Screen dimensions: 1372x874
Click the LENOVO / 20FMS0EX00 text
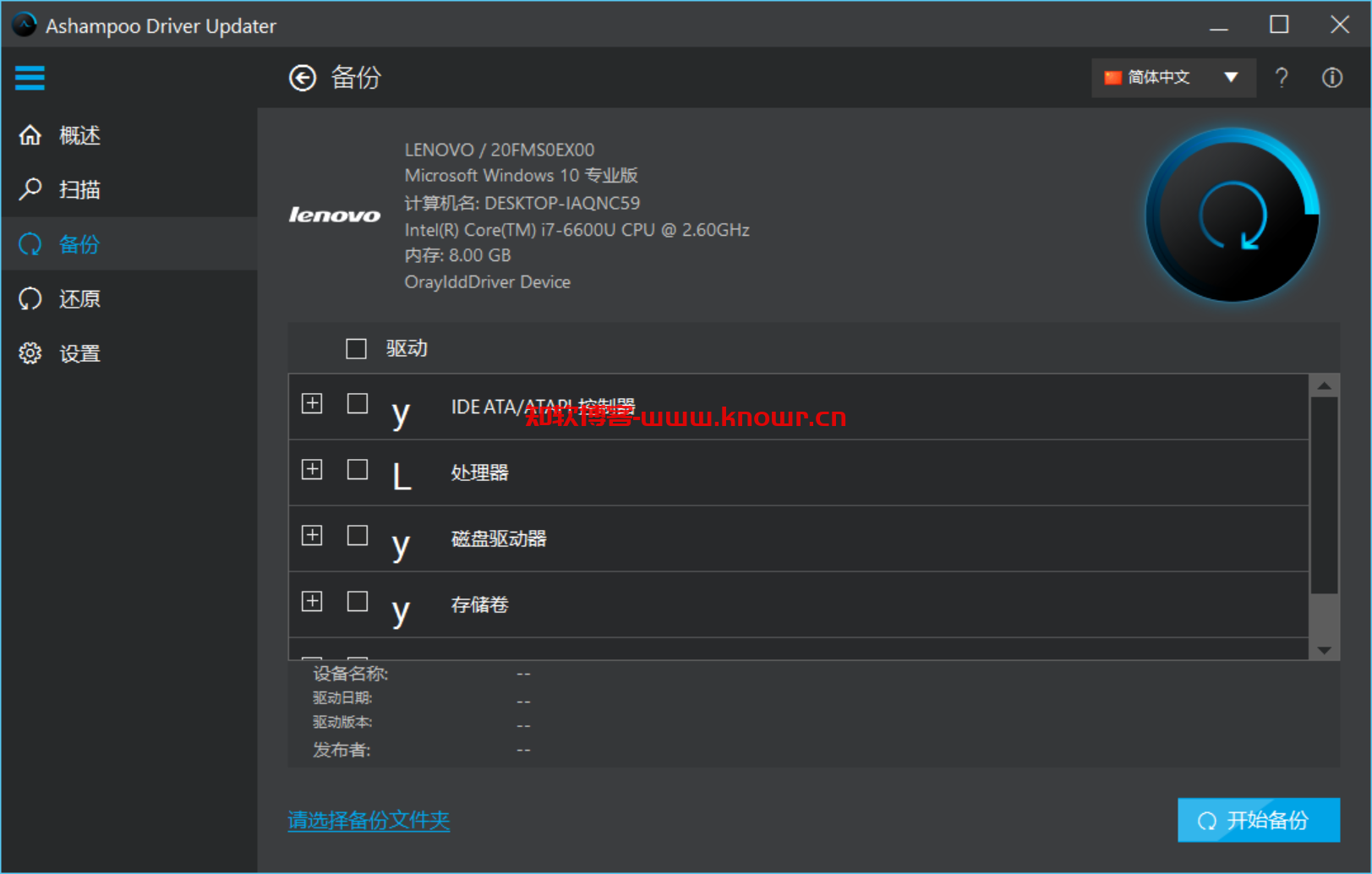coord(500,150)
